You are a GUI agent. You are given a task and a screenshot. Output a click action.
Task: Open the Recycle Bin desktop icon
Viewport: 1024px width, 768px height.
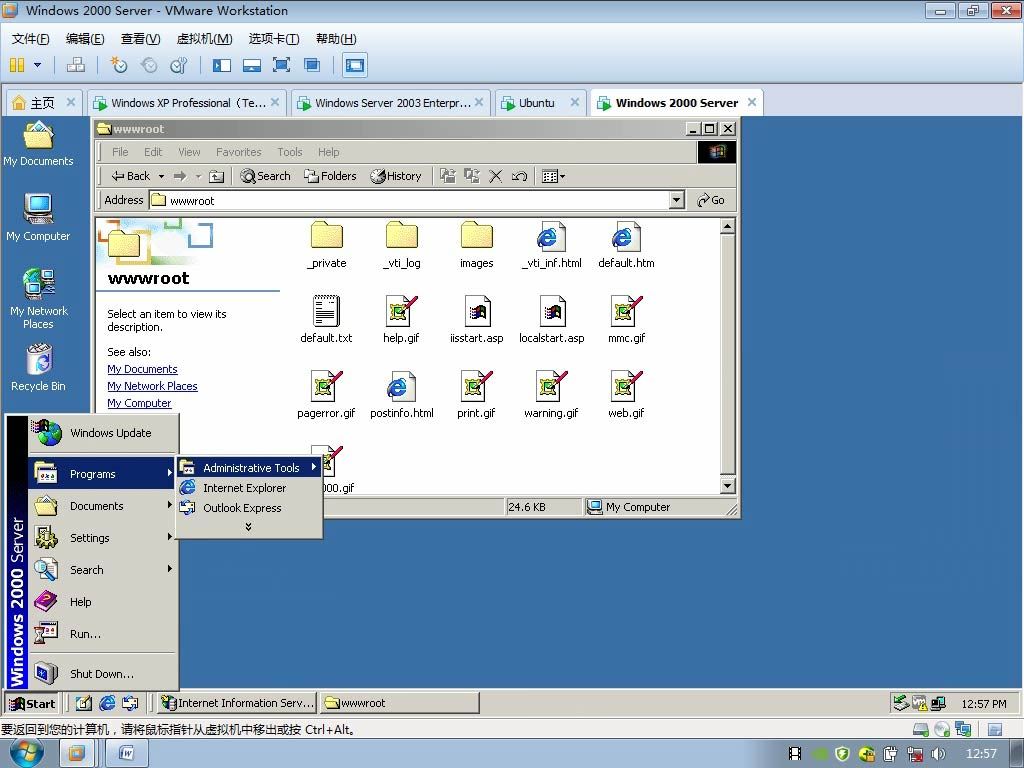tap(39, 368)
